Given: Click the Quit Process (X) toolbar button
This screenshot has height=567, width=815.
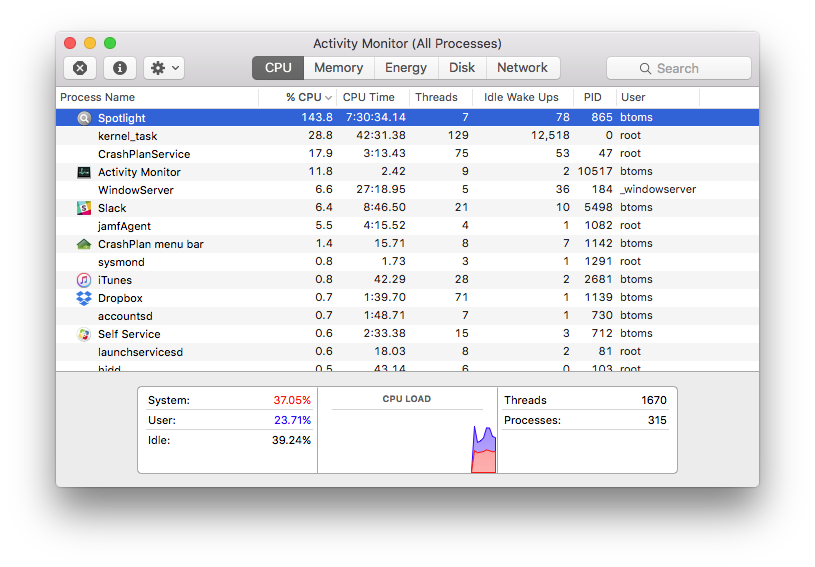Looking at the screenshot, I should click(80, 68).
